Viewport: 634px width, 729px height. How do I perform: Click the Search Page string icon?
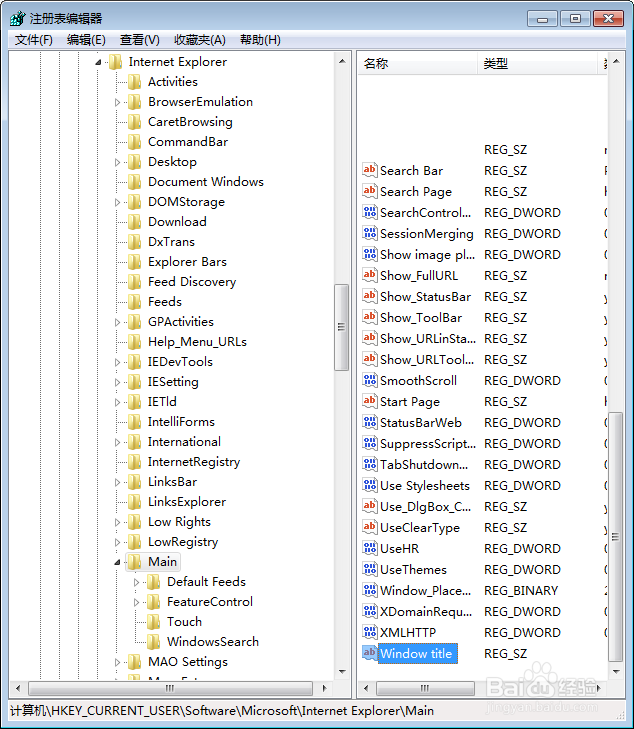click(370, 191)
